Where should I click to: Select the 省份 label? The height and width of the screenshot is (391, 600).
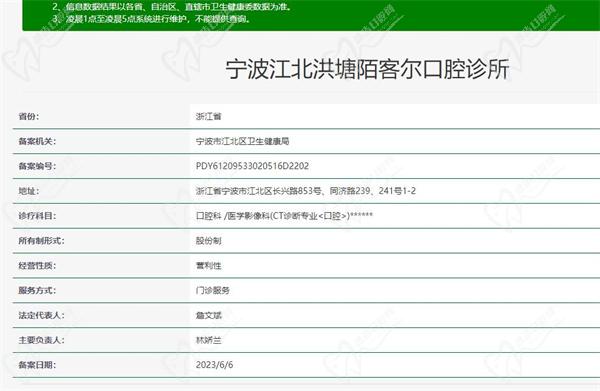click(x=29, y=116)
